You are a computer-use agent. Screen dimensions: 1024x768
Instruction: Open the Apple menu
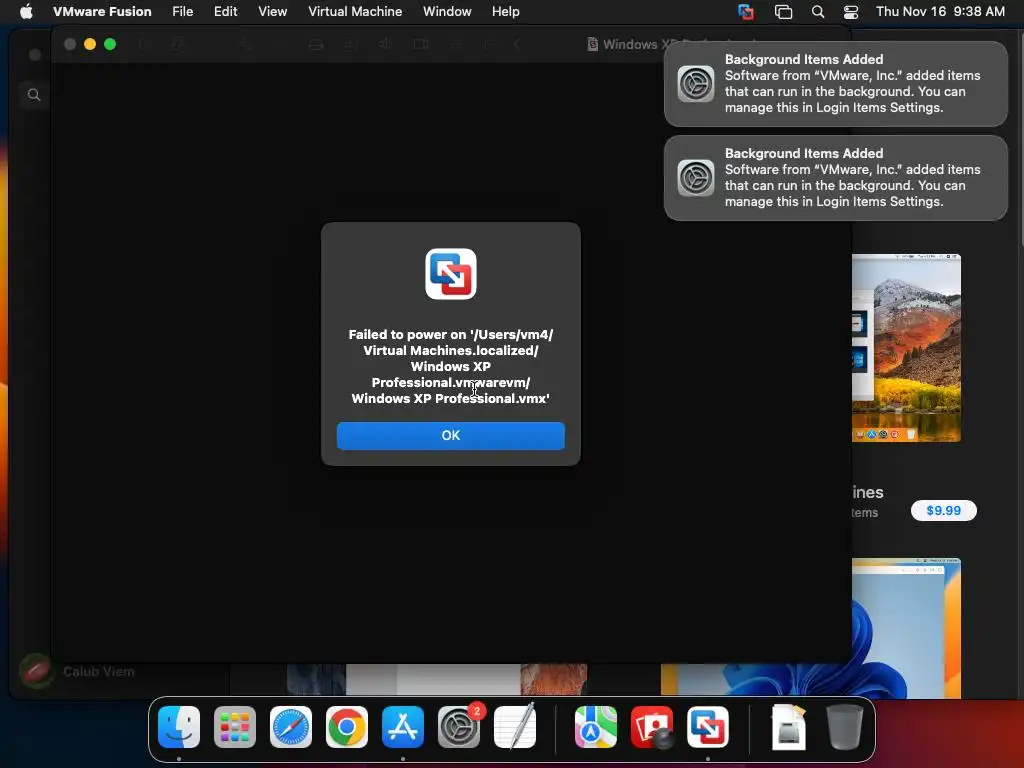[x=26, y=11]
